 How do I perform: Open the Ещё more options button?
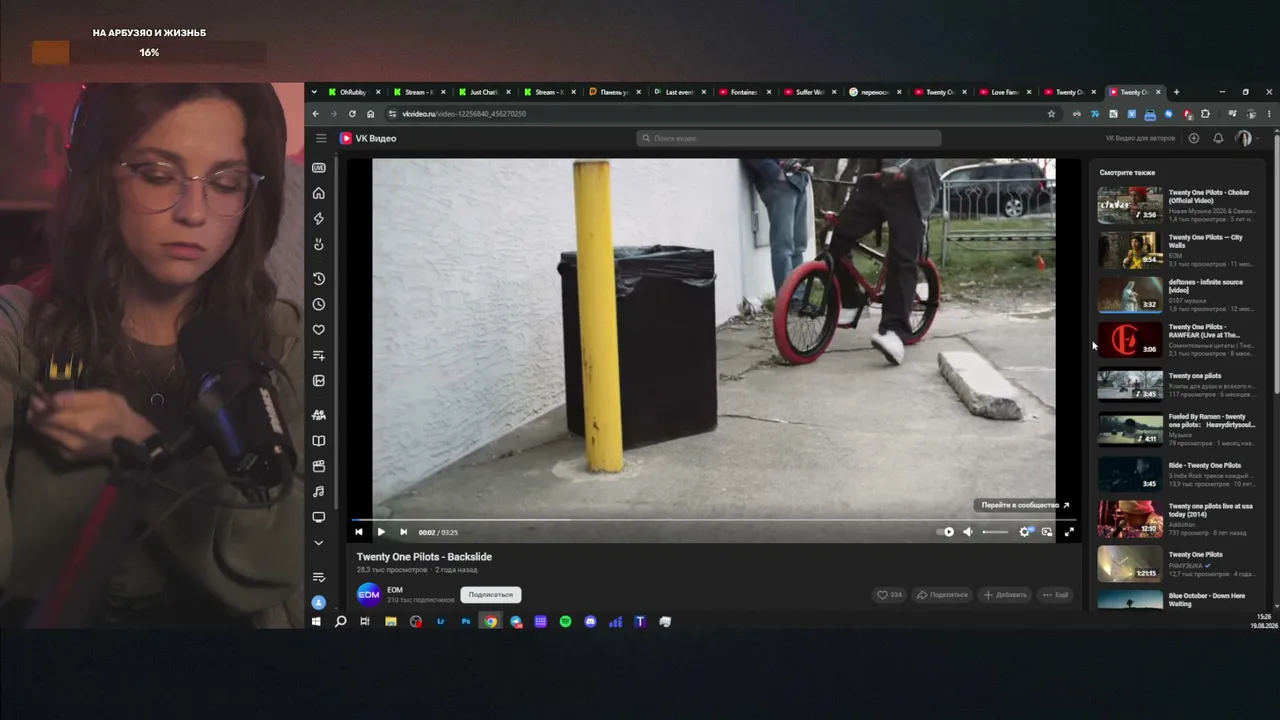(1055, 594)
